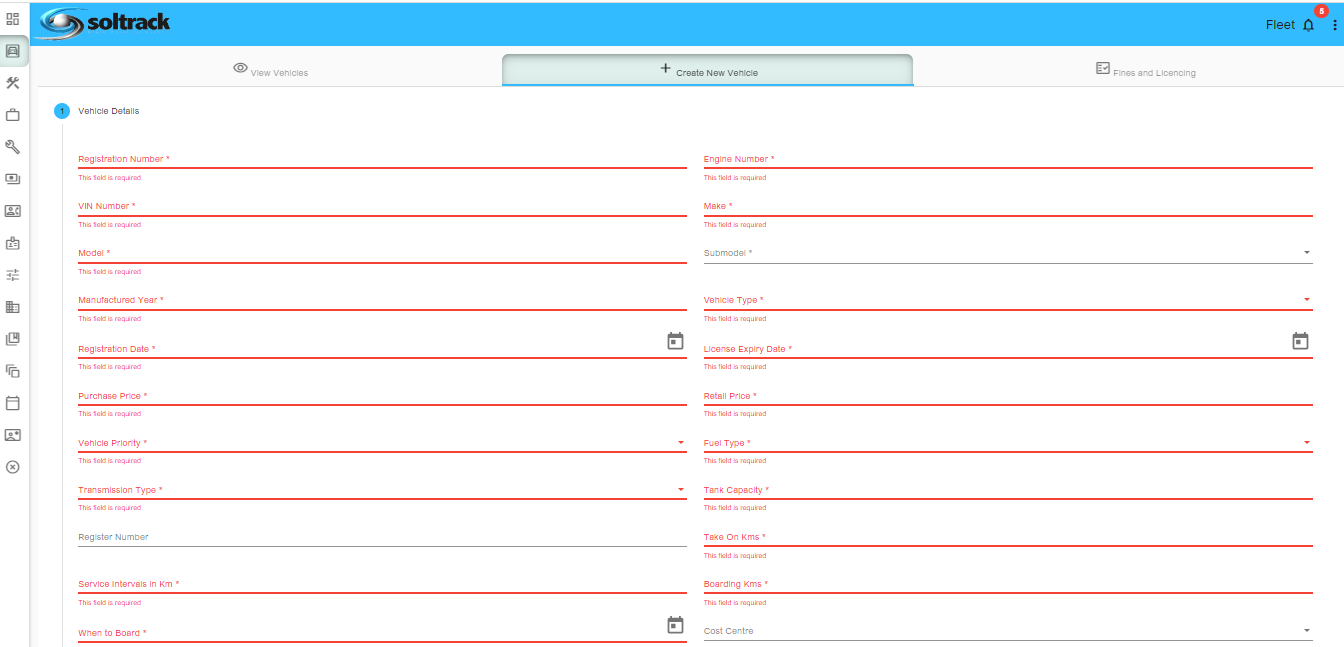Open the three-dot menu in header
This screenshot has width=1344, height=647.
click(1334, 25)
